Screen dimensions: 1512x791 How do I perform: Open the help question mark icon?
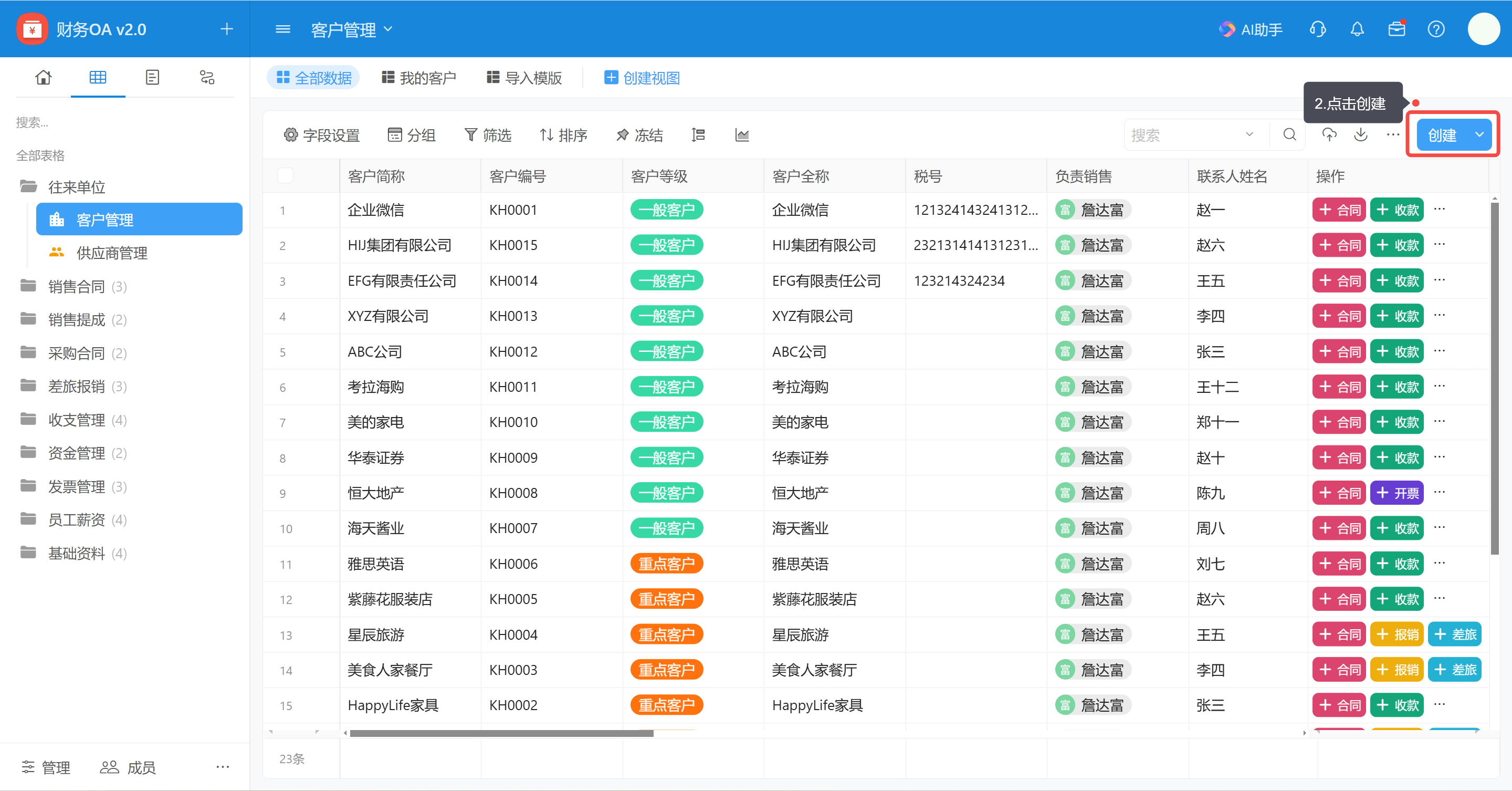[x=1436, y=29]
